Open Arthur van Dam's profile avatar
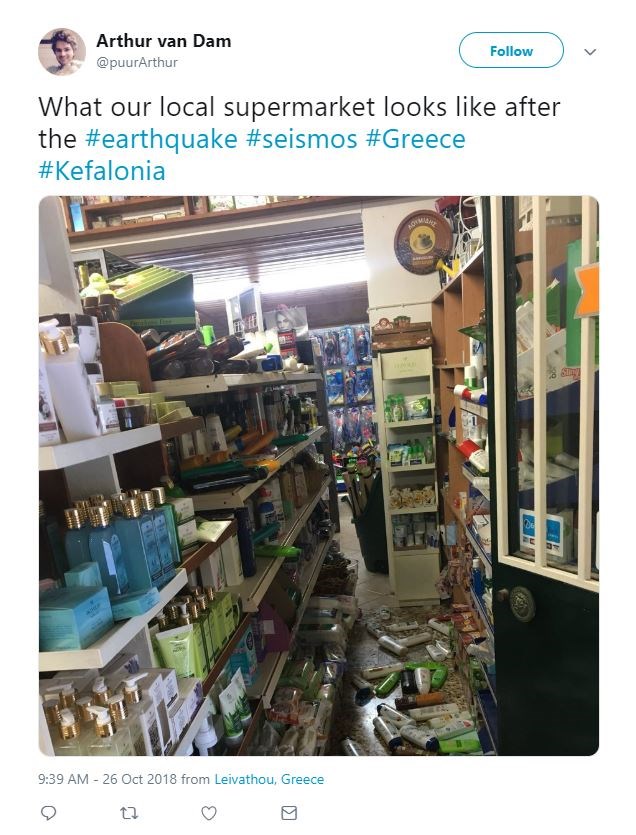This screenshot has width=636, height=835. tap(62, 52)
